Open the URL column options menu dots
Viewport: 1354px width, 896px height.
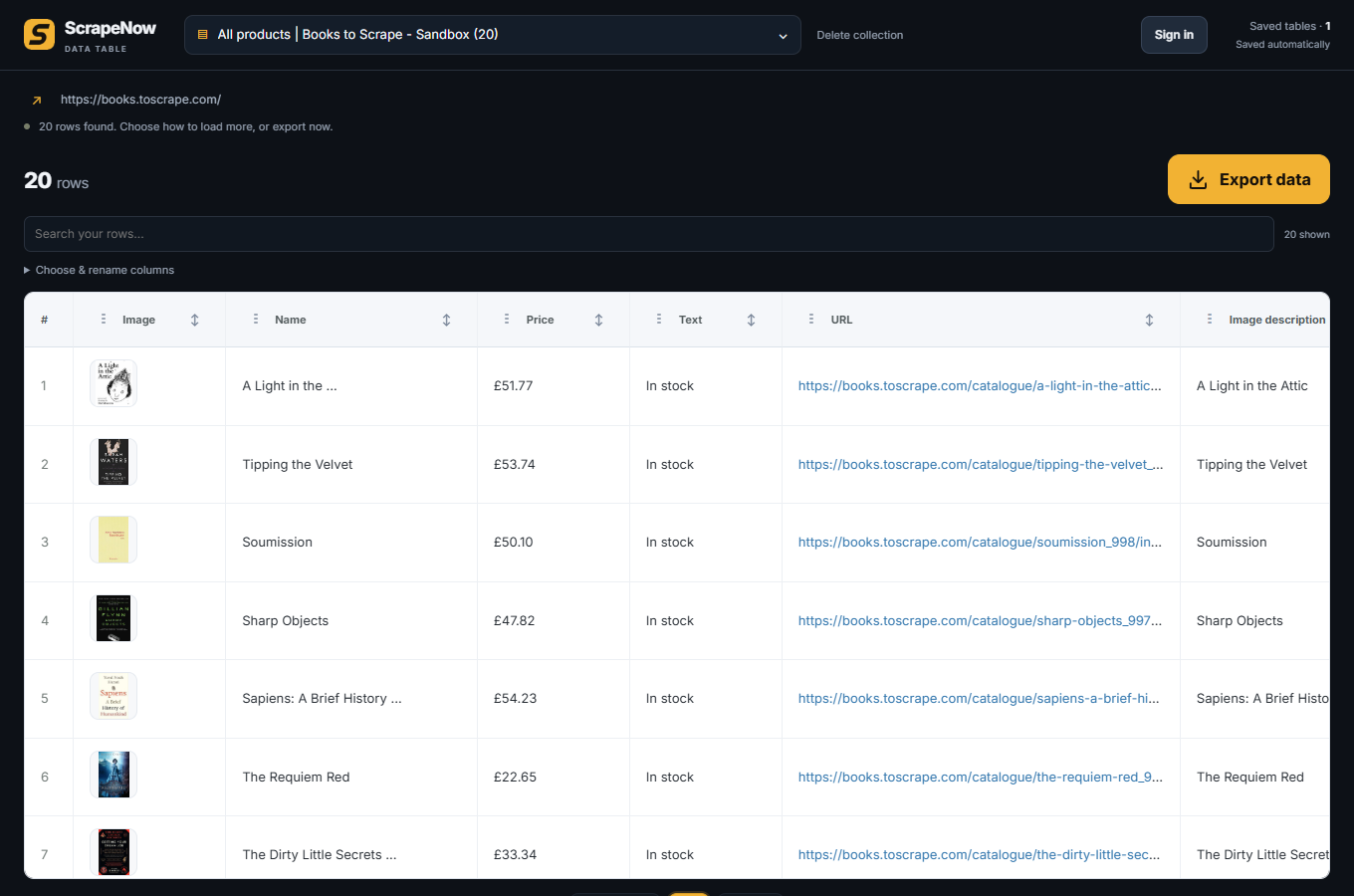(x=811, y=320)
